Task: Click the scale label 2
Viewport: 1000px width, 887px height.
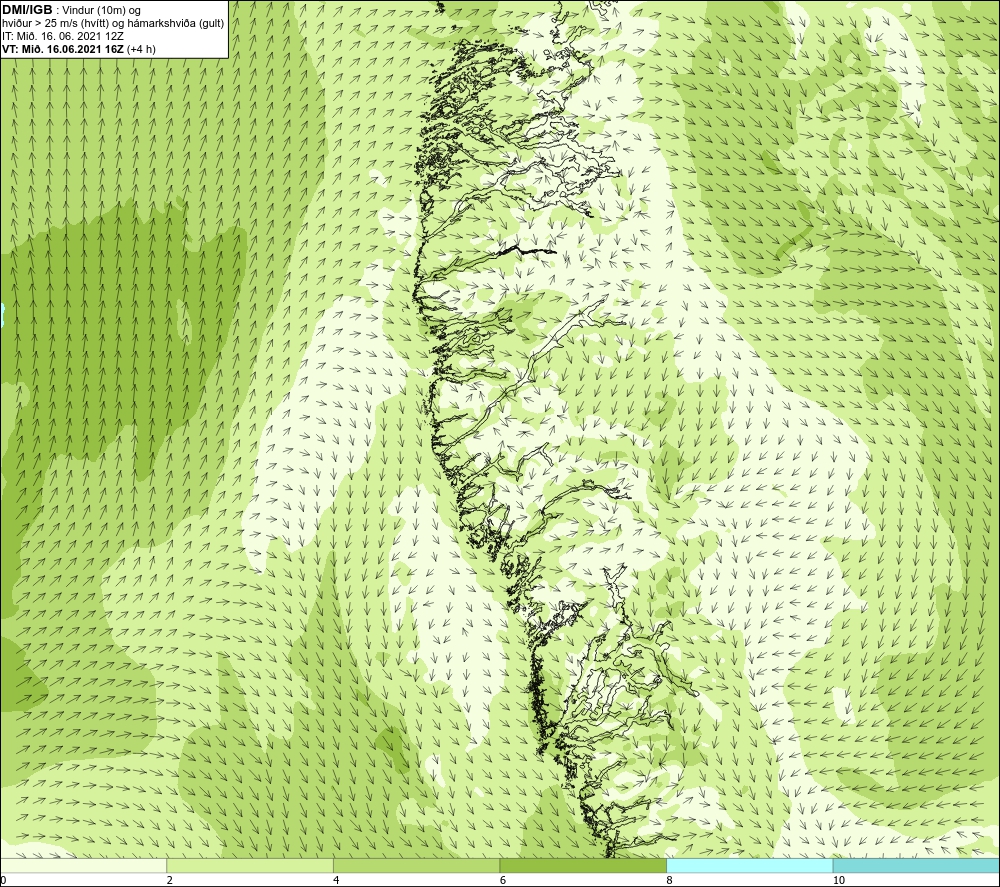Action: pos(169,881)
